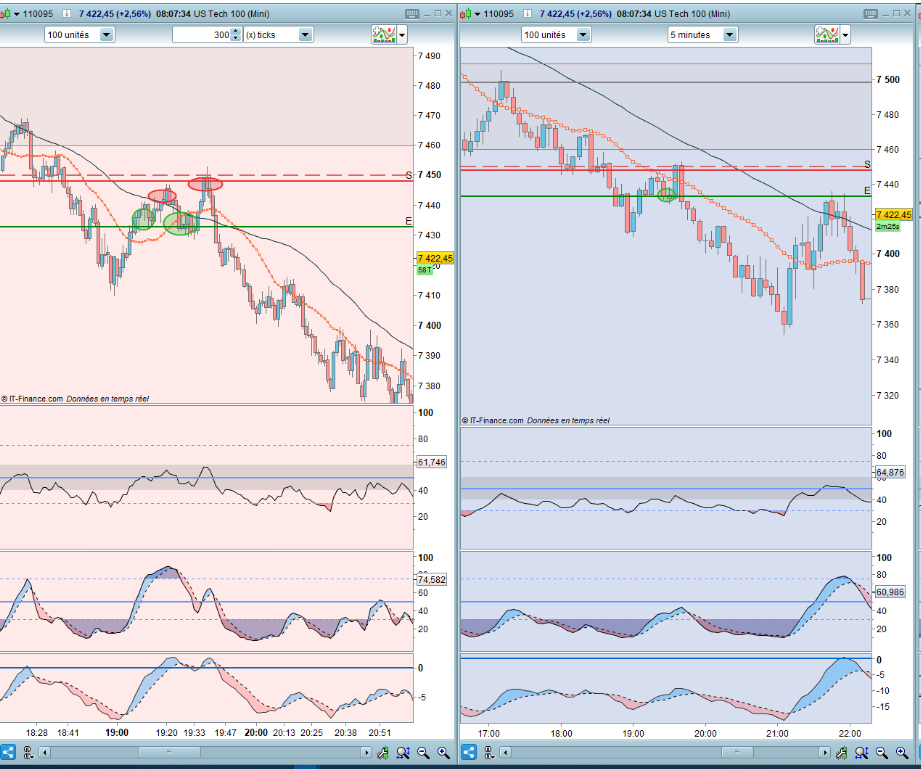Expand the 100 unités dropdown in left chart
The width and height of the screenshot is (921, 769).
tap(106, 35)
